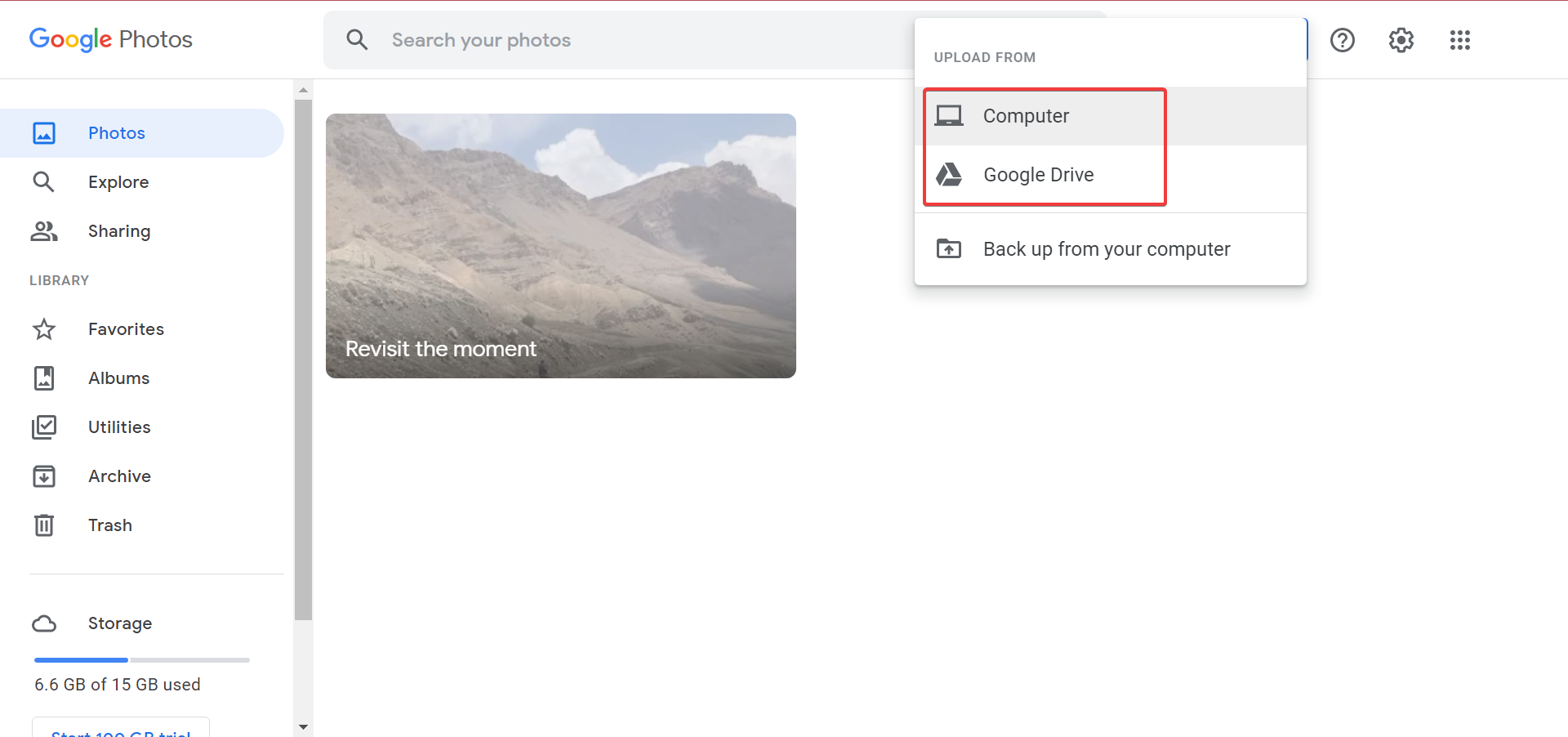Click the Trash bin icon
Viewport: 1568px width, 737px height.
(x=44, y=525)
